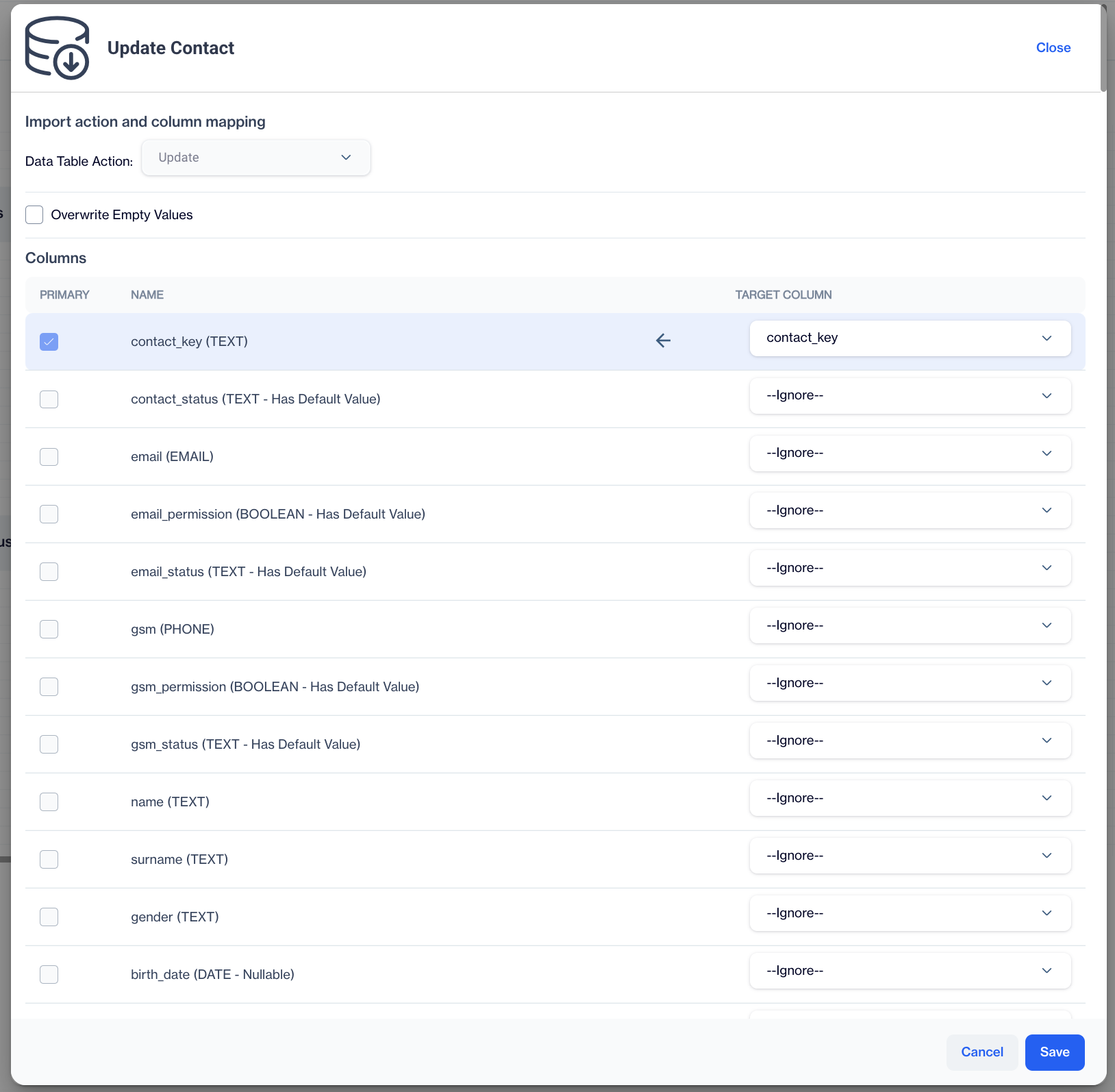Check primary box for name (TEXT)
This screenshot has width=1115, height=1092.
49,802
